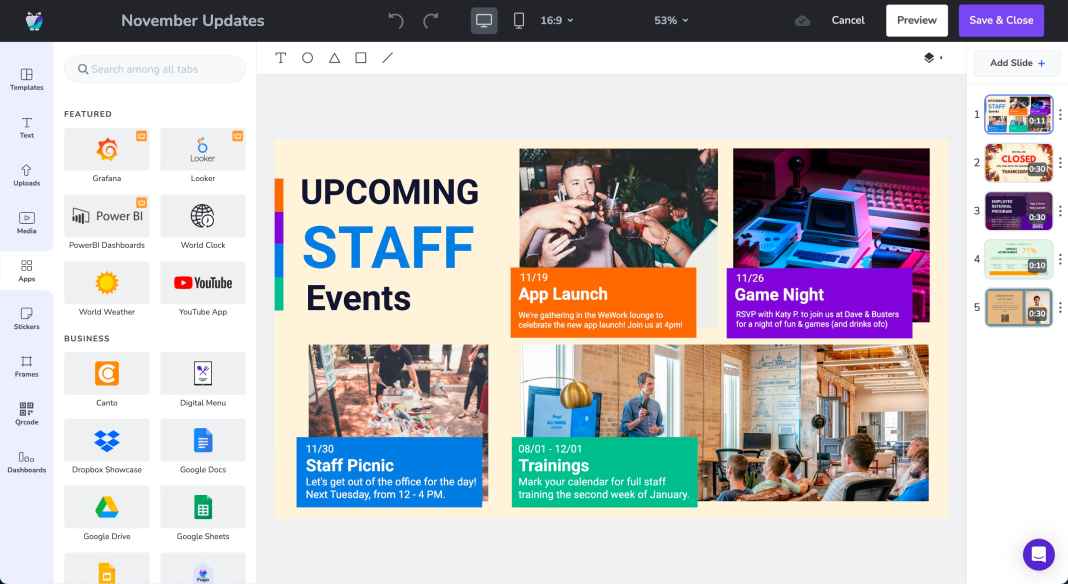Enable desktop preview mode
The width and height of the screenshot is (1068, 584).
[484, 19]
